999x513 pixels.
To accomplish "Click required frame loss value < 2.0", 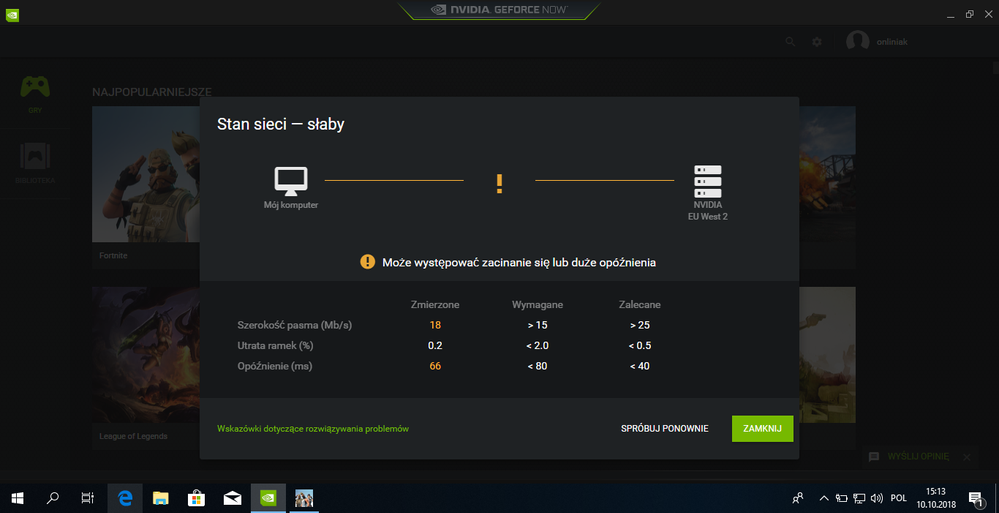I will (537, 345).
